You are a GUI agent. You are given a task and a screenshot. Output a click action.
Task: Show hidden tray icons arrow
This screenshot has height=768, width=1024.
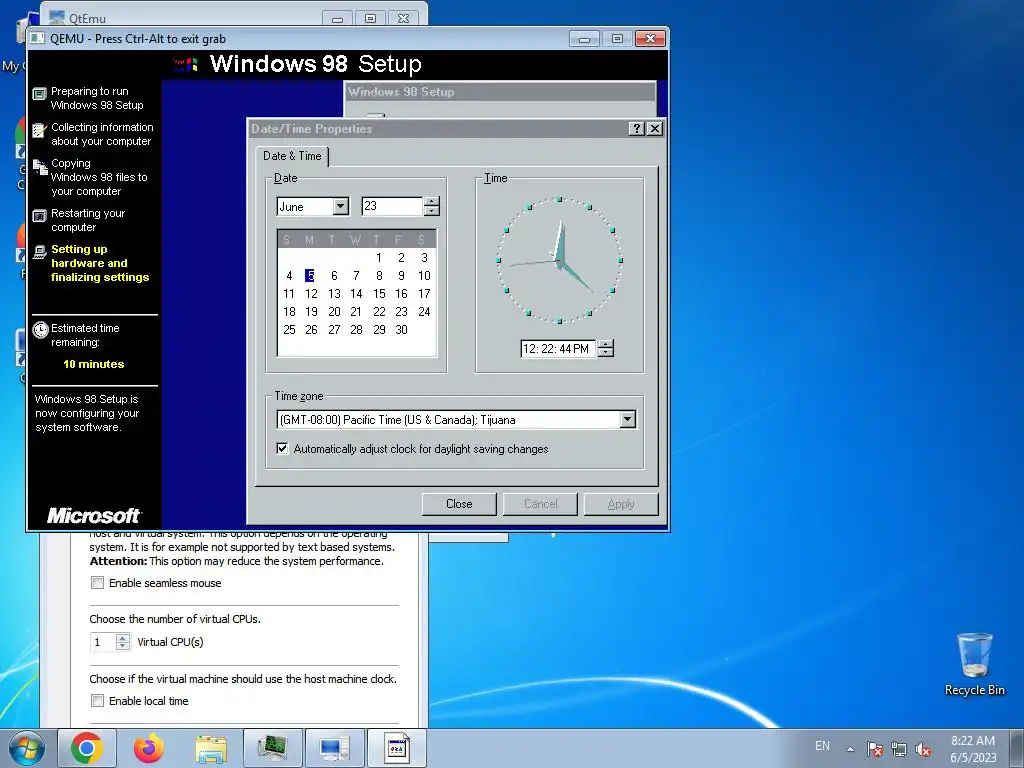(x=850, y=749)
